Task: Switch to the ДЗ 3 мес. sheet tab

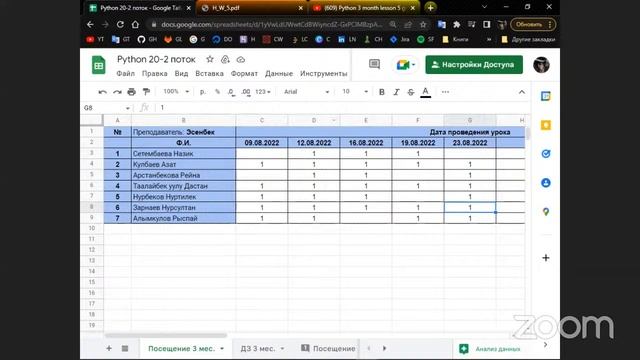Action: point(258,349)
